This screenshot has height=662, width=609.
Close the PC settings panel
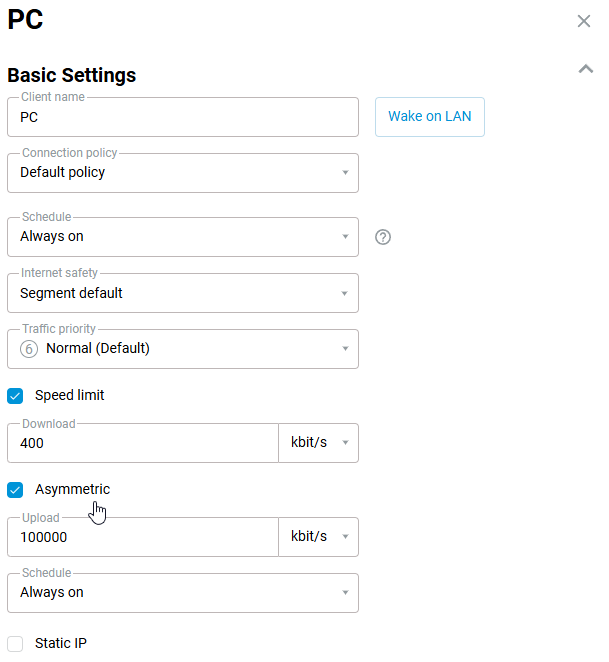coord(584,21)
